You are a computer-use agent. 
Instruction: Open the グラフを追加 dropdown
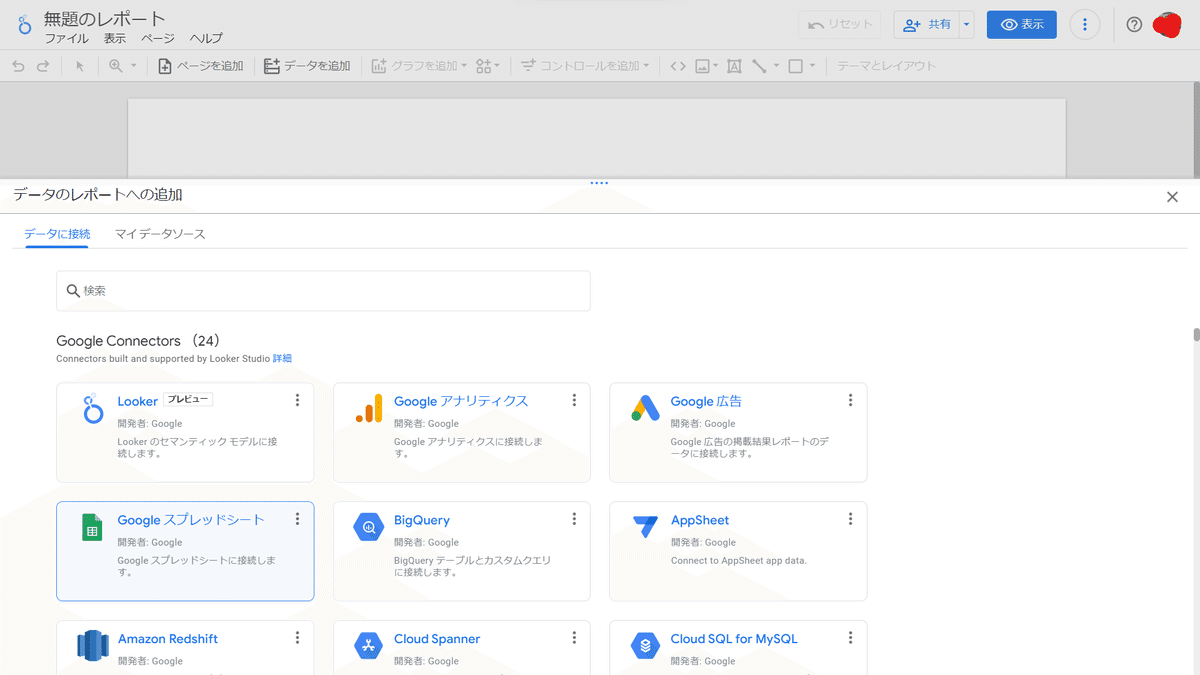419,66
